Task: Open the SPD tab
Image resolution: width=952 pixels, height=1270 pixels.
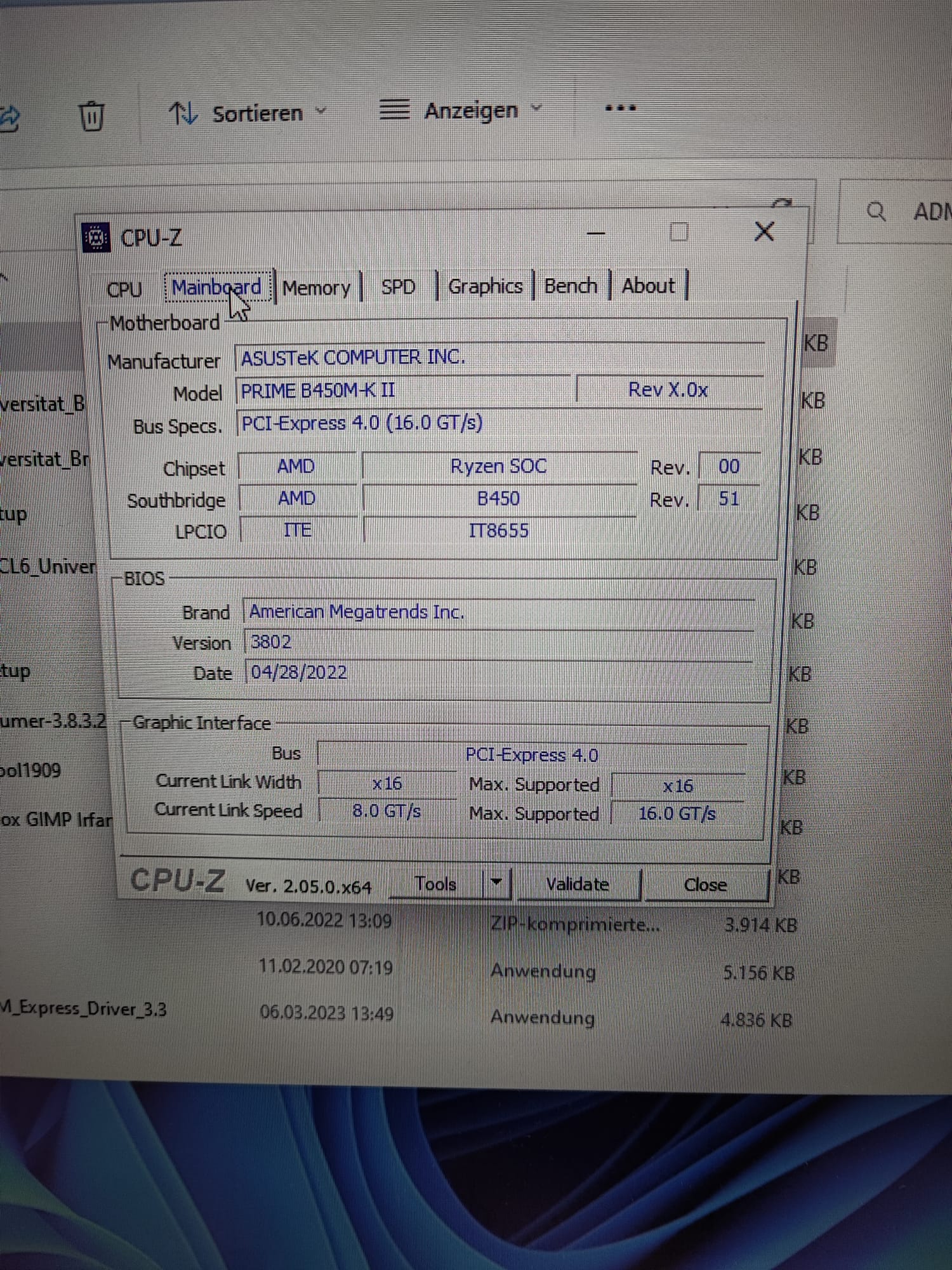Action: [x=398, y=287]
